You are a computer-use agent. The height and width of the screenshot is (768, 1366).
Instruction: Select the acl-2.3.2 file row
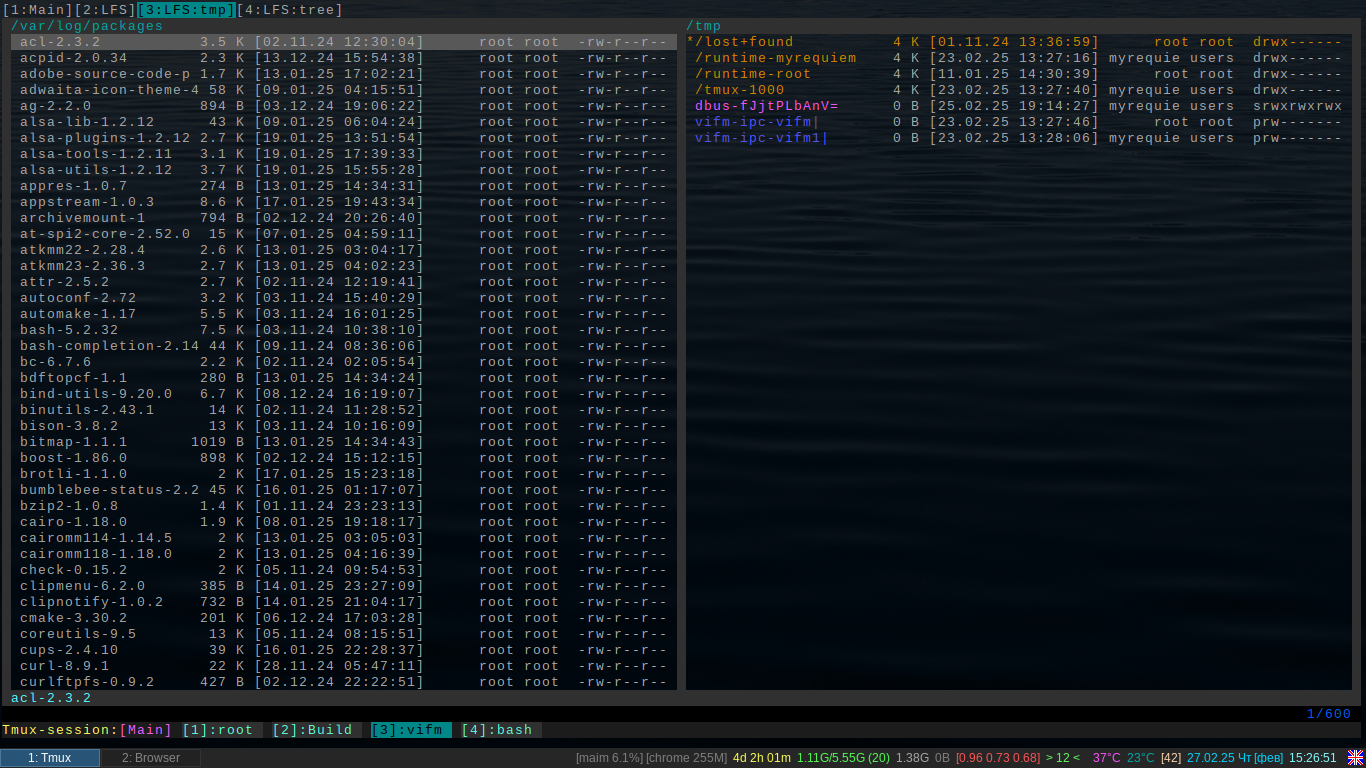point(344,42)
